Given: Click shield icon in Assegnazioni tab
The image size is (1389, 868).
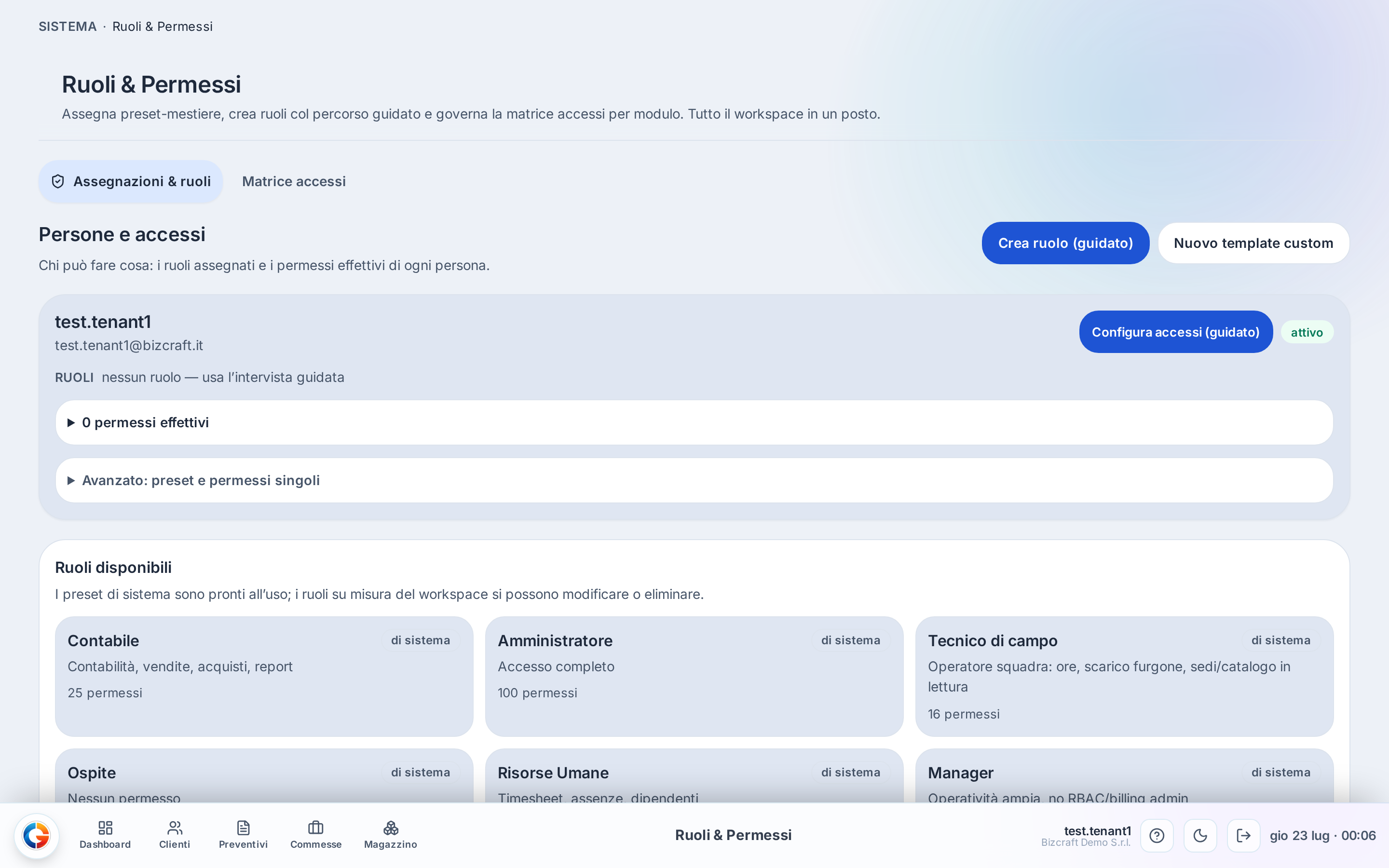Looking at the screenshot, I should (58, 181).
